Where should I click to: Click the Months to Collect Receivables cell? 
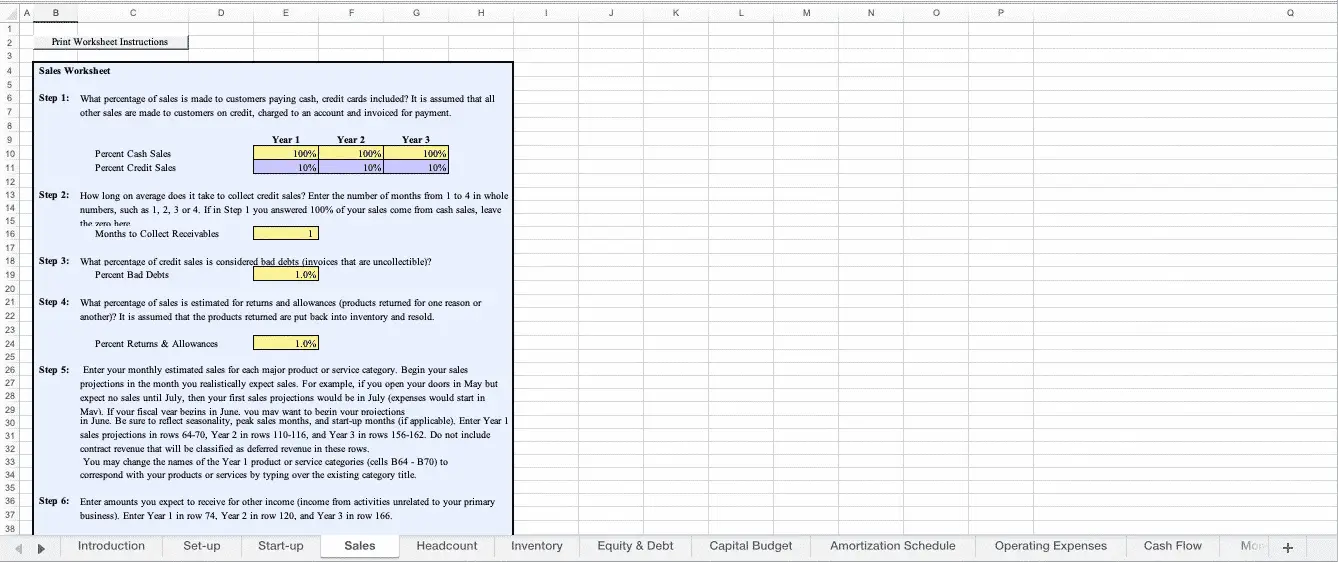[x=286, y=234]
